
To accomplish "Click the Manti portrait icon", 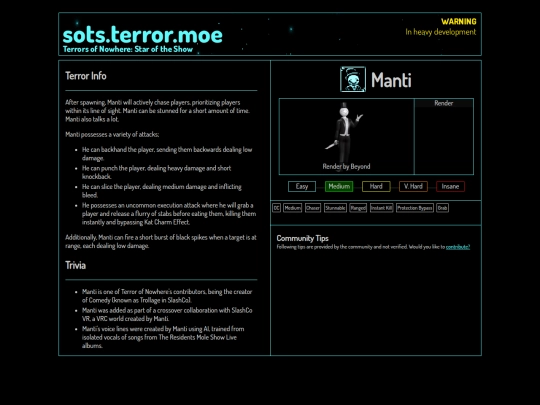I will tap(353, 79).
